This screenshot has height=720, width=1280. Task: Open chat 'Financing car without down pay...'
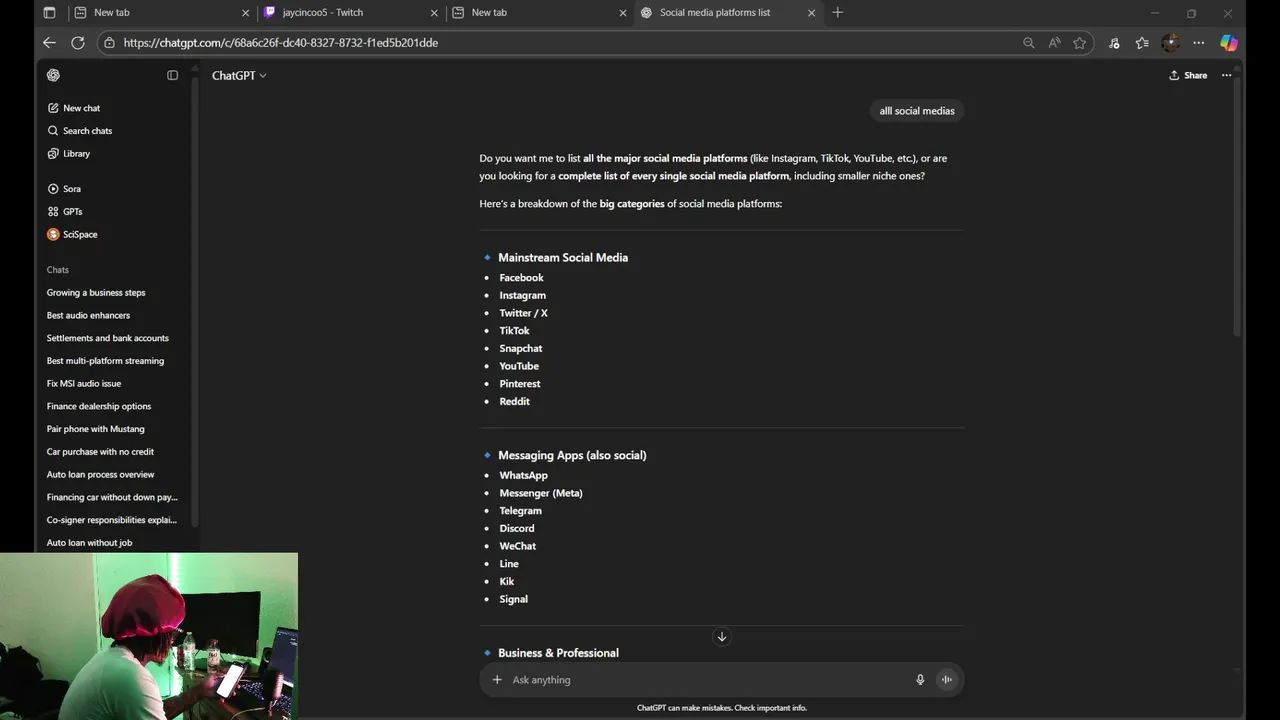click(112, 497)
